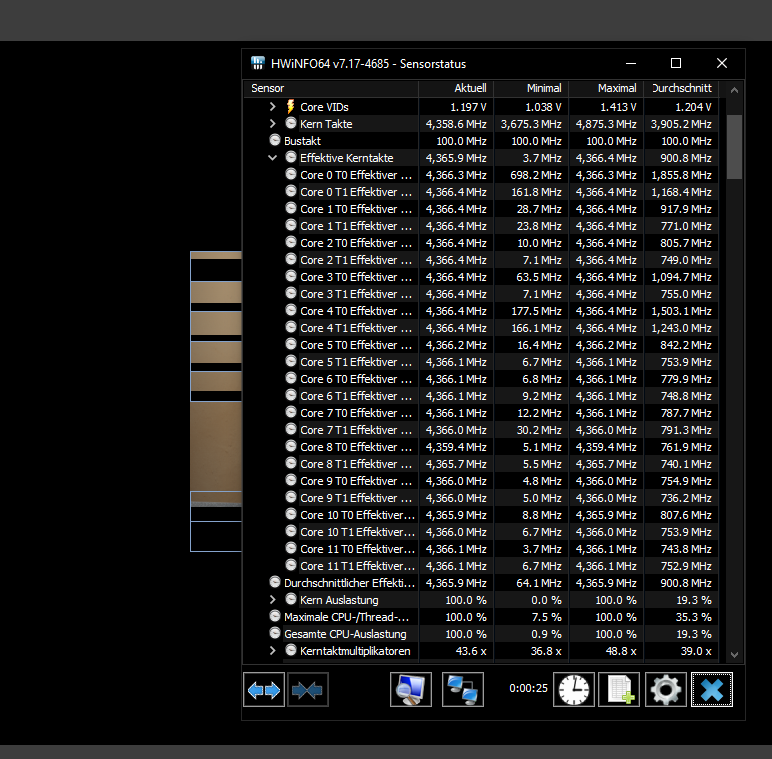
Task: Open the remote network computers icon
Action: (463, 690)
